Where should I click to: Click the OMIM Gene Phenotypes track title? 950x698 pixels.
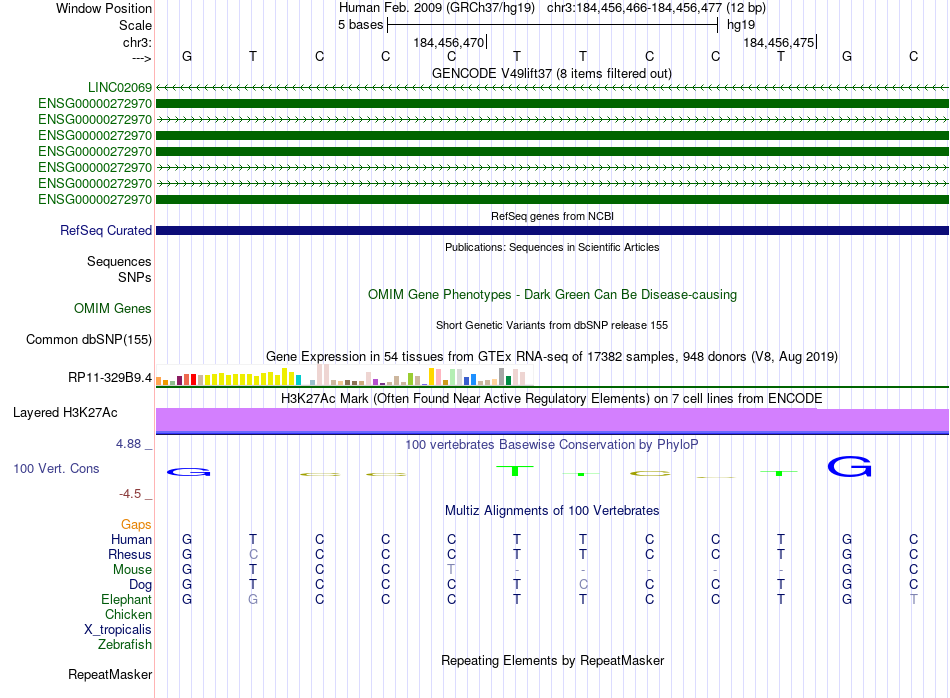click(x=552, y=294)
